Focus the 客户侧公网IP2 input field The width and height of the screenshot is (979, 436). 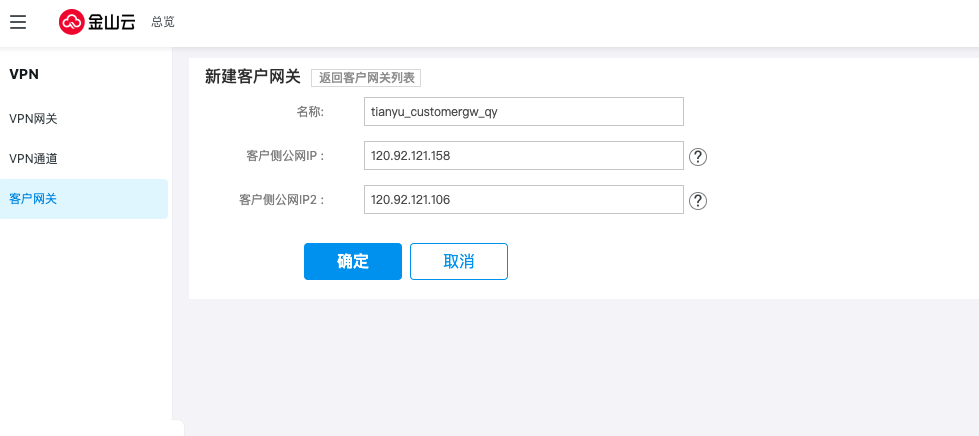(523, 200)
